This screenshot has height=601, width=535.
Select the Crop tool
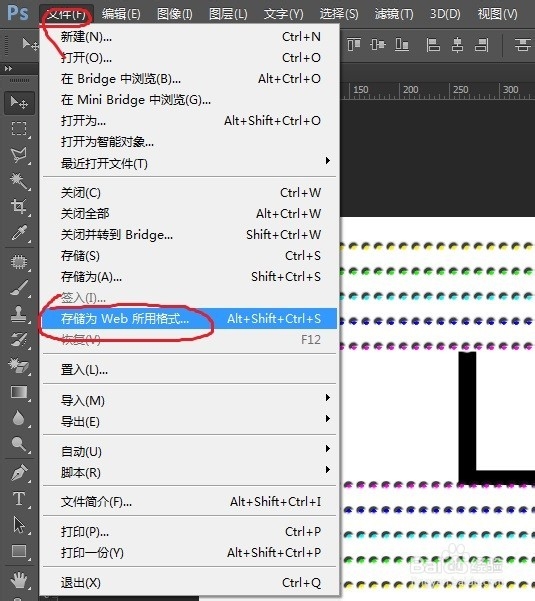tap(19, 206)
